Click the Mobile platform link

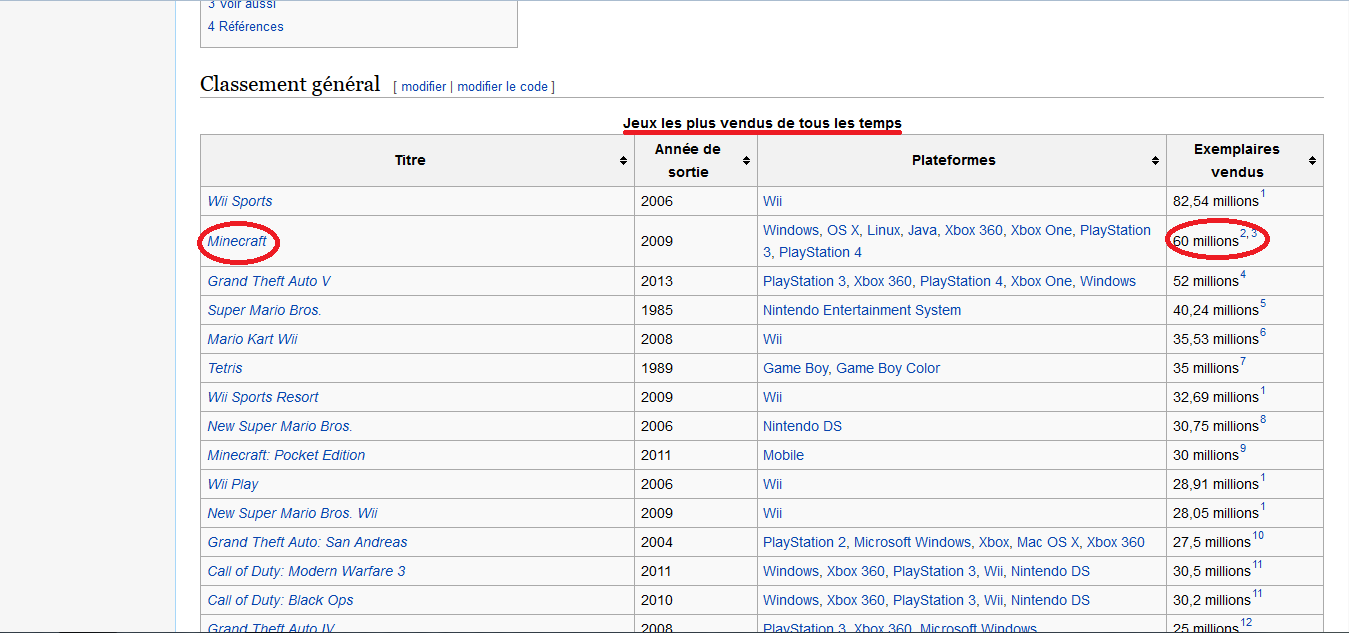click(783, 455)
